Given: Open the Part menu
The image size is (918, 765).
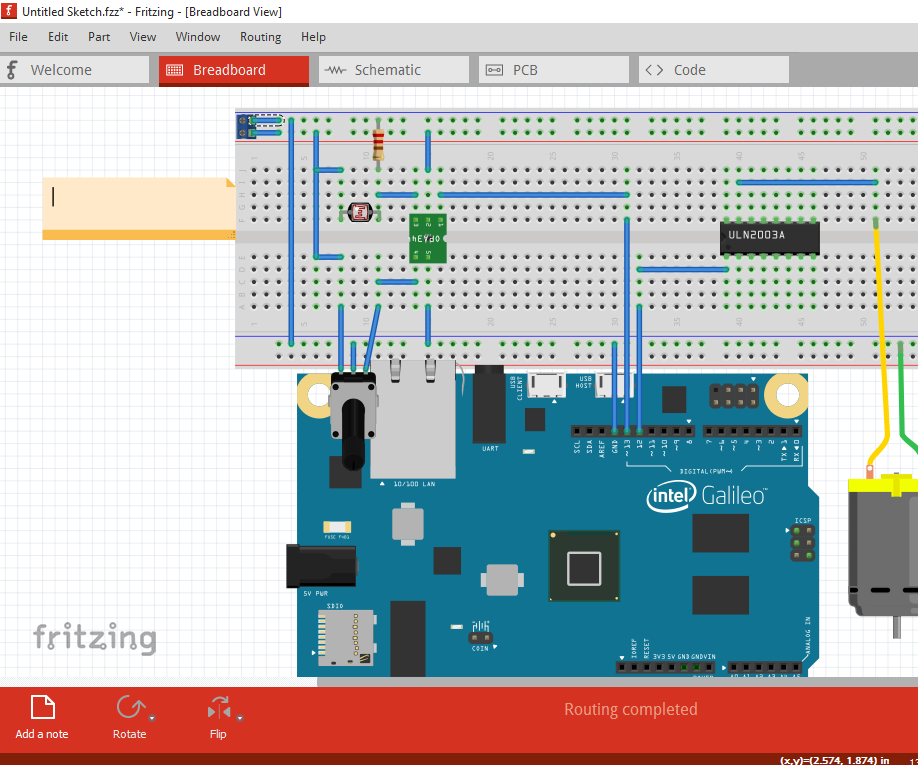Looking at the screenshot, I should coord(98,37).
